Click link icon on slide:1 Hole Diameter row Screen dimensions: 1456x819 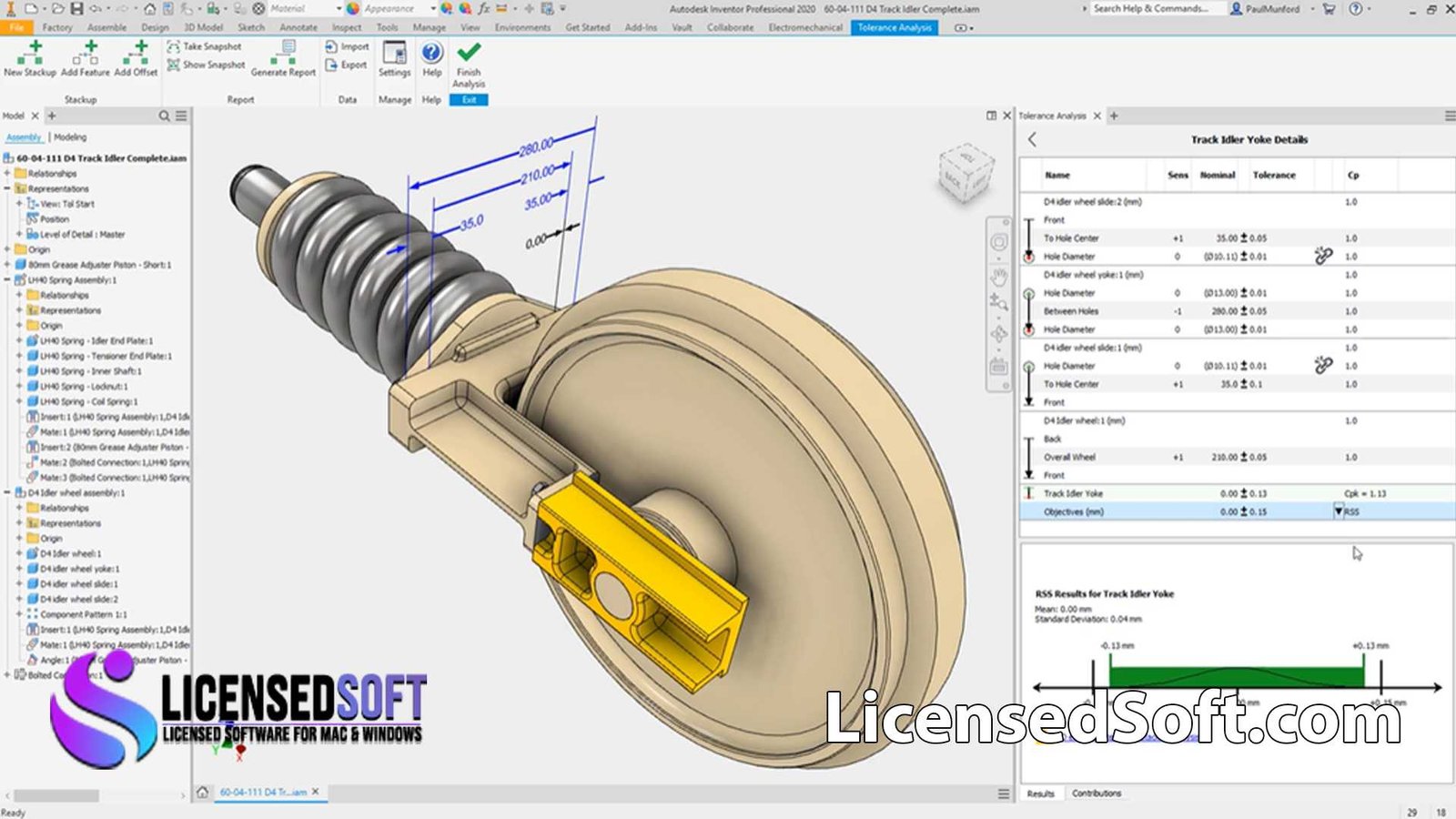tap(1323, 365)
